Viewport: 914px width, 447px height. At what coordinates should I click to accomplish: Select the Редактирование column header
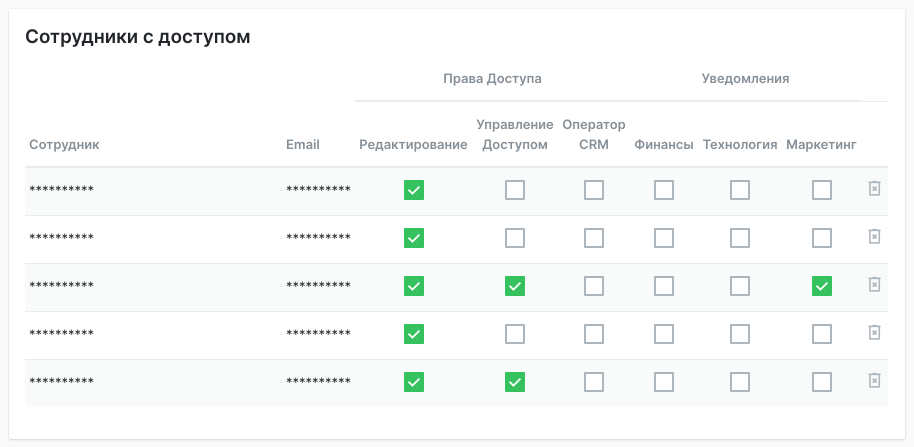click(x=413, y=145)
